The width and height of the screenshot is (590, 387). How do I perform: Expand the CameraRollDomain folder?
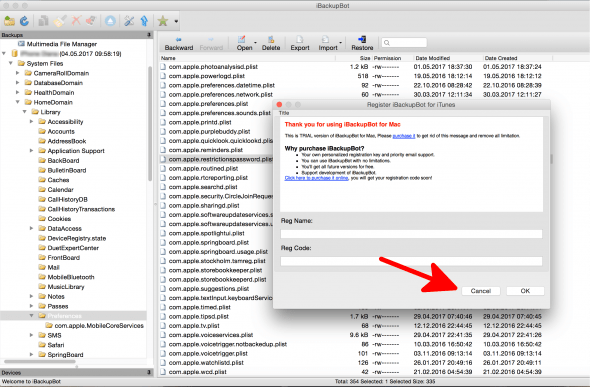click(x=18, y=73)
